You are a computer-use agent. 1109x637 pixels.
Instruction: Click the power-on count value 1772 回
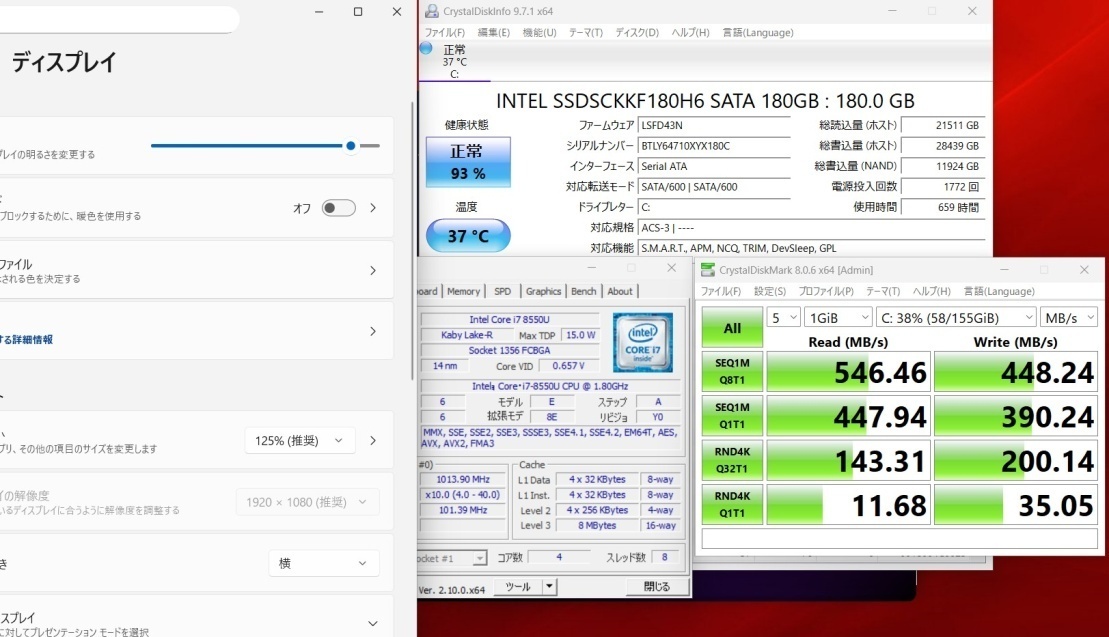tap(942, 187)
